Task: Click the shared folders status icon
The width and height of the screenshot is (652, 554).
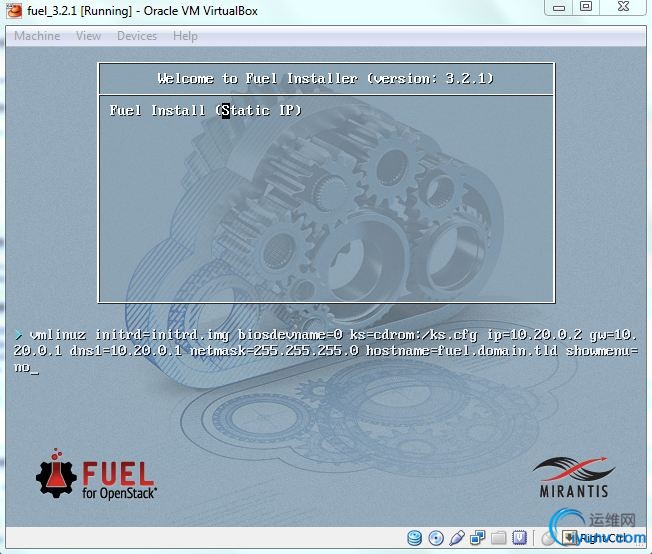Action: pyautogui.click(x=498, y=538)
